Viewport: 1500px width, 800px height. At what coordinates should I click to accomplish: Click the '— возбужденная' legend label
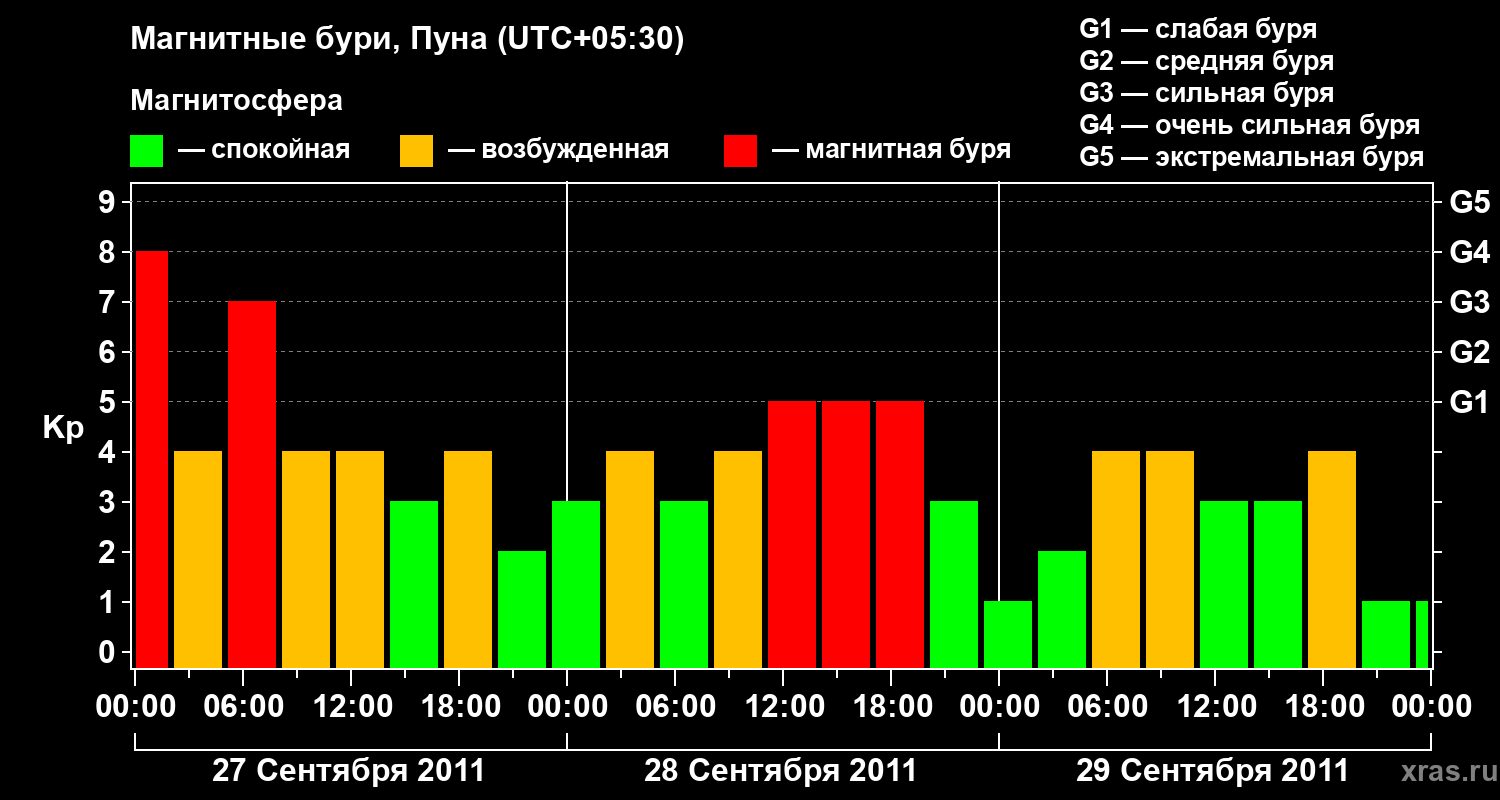point(558,151)
